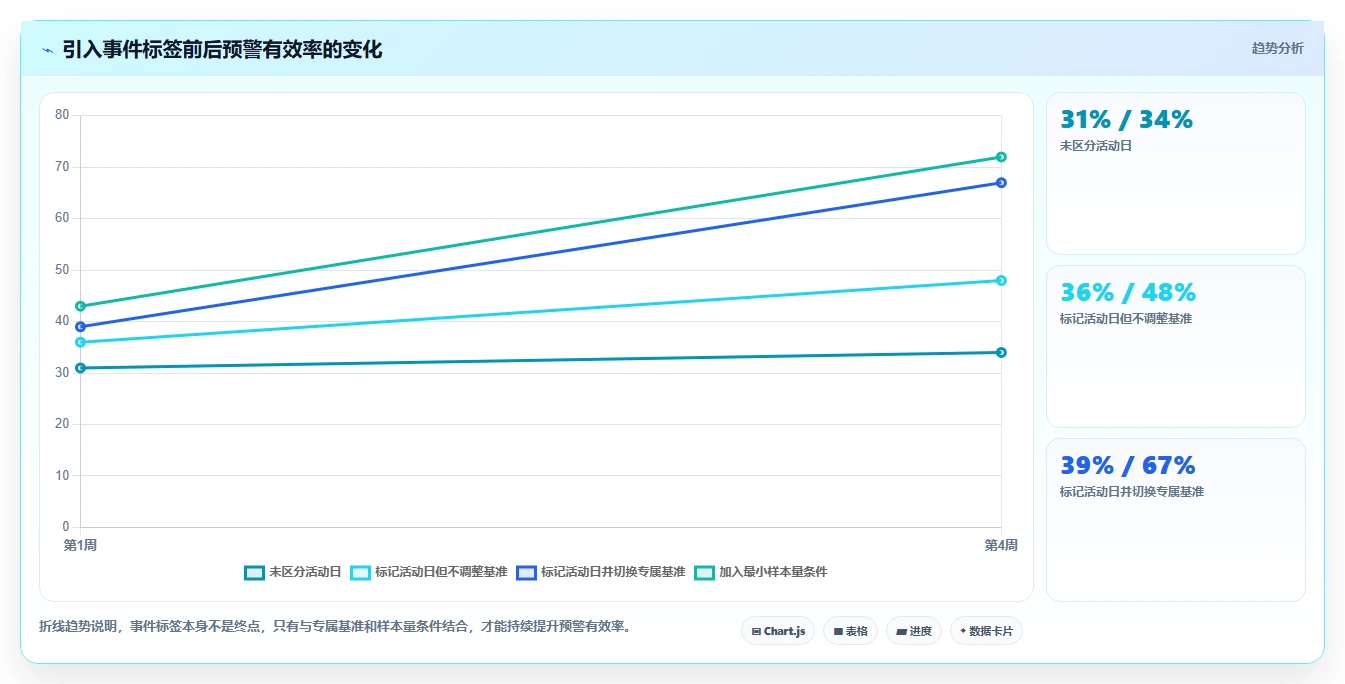The width and height of the screenshot is (1345, 684).
Task: Click the 31% / 34% card value
Action: pyautogui.click(x=1126, y=120)
